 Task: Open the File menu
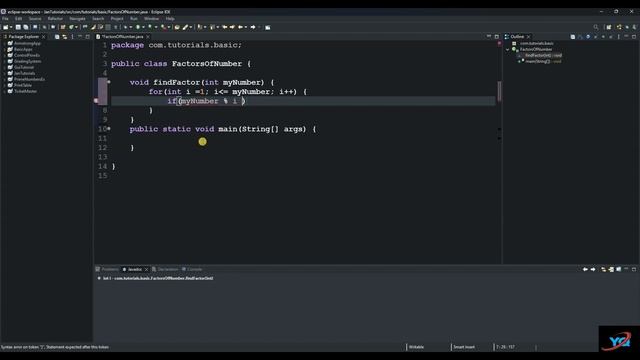[x=5, y=18]
